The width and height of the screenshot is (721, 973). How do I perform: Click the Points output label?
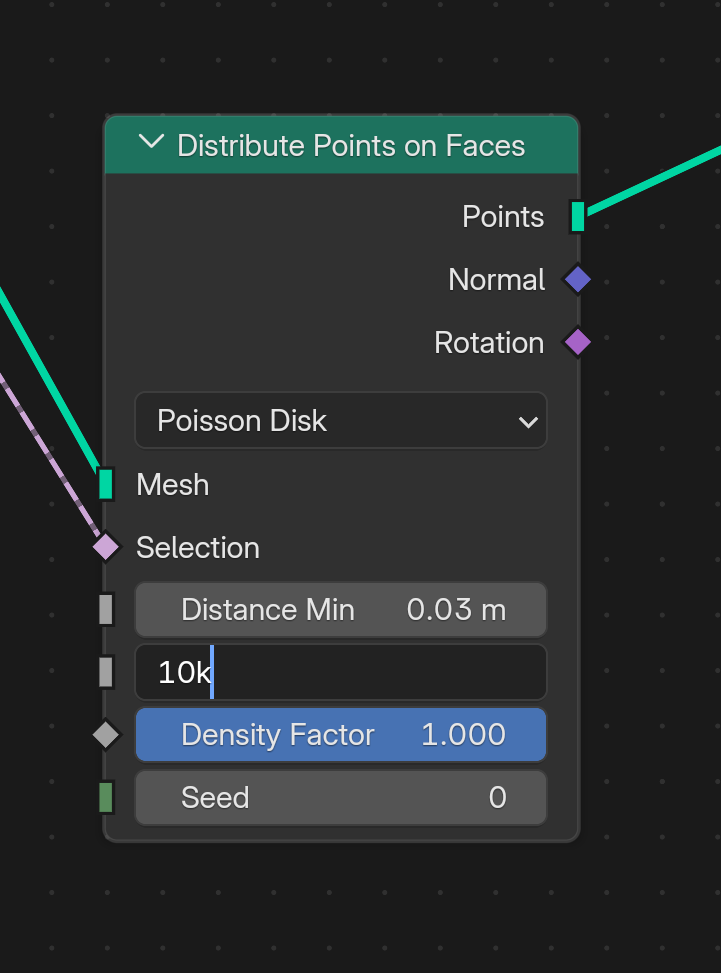click(x=503, y=217)
